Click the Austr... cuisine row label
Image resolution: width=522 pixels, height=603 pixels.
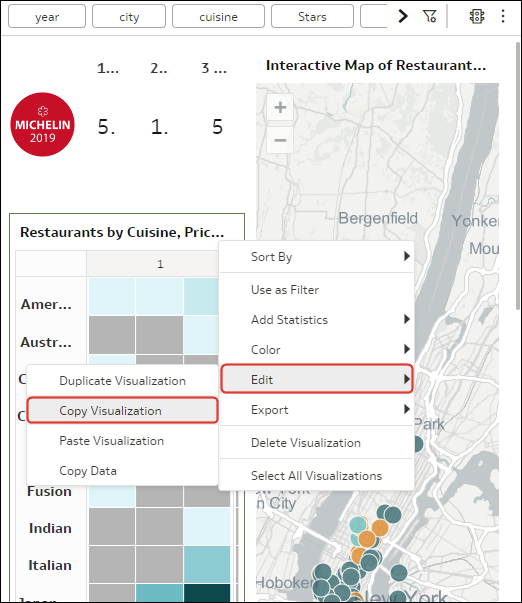tap(46, 342)
